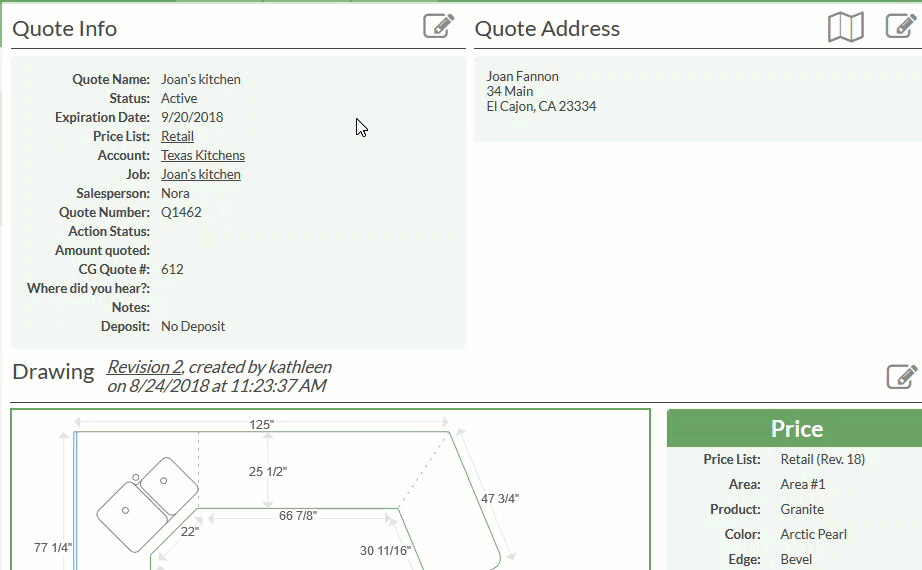
Task: Click the No Deposit value
Action: [193, 326]
